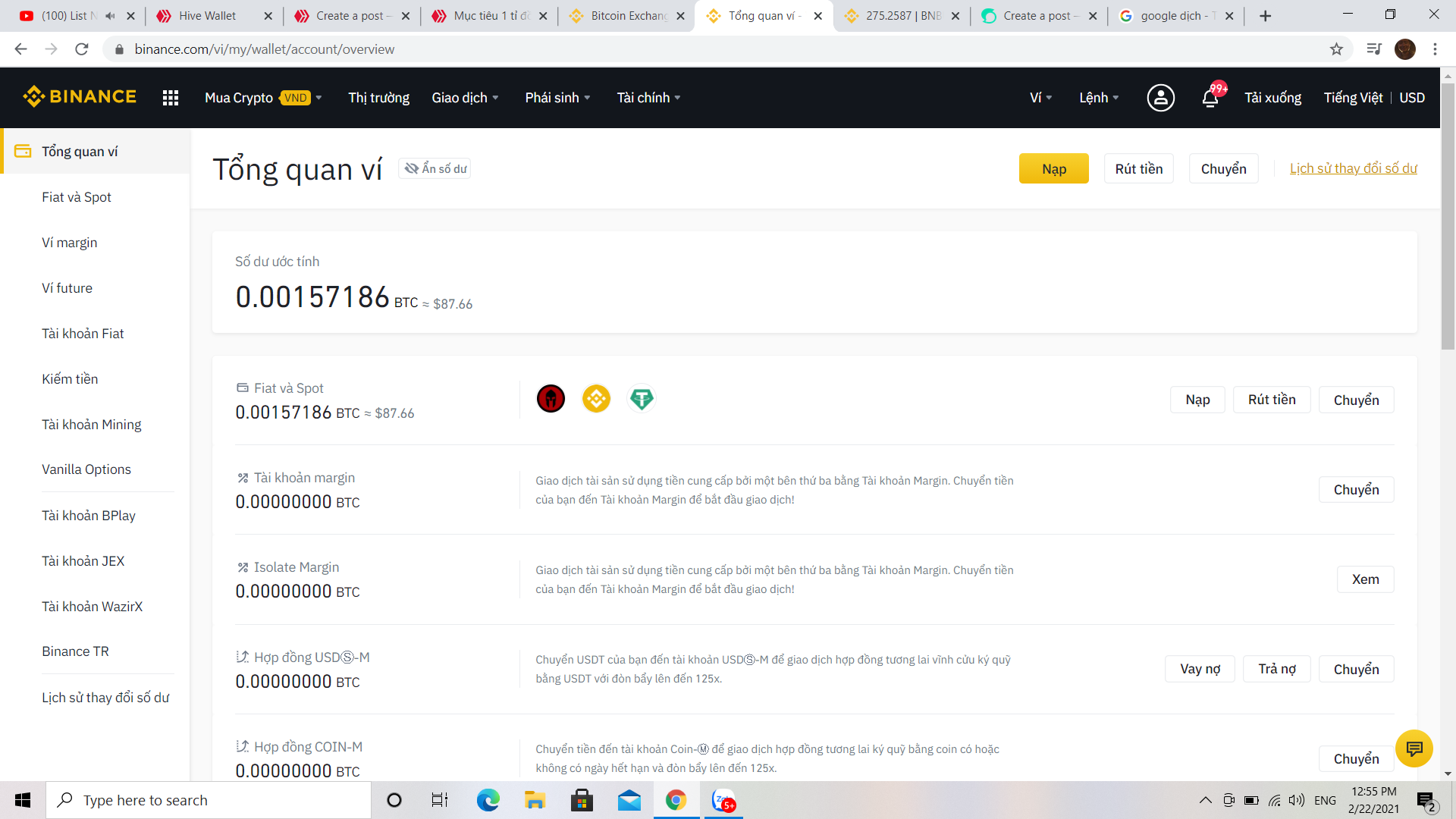Select Ví margin in sidebar
The image size is (1456, 819).
pos(95,242)
